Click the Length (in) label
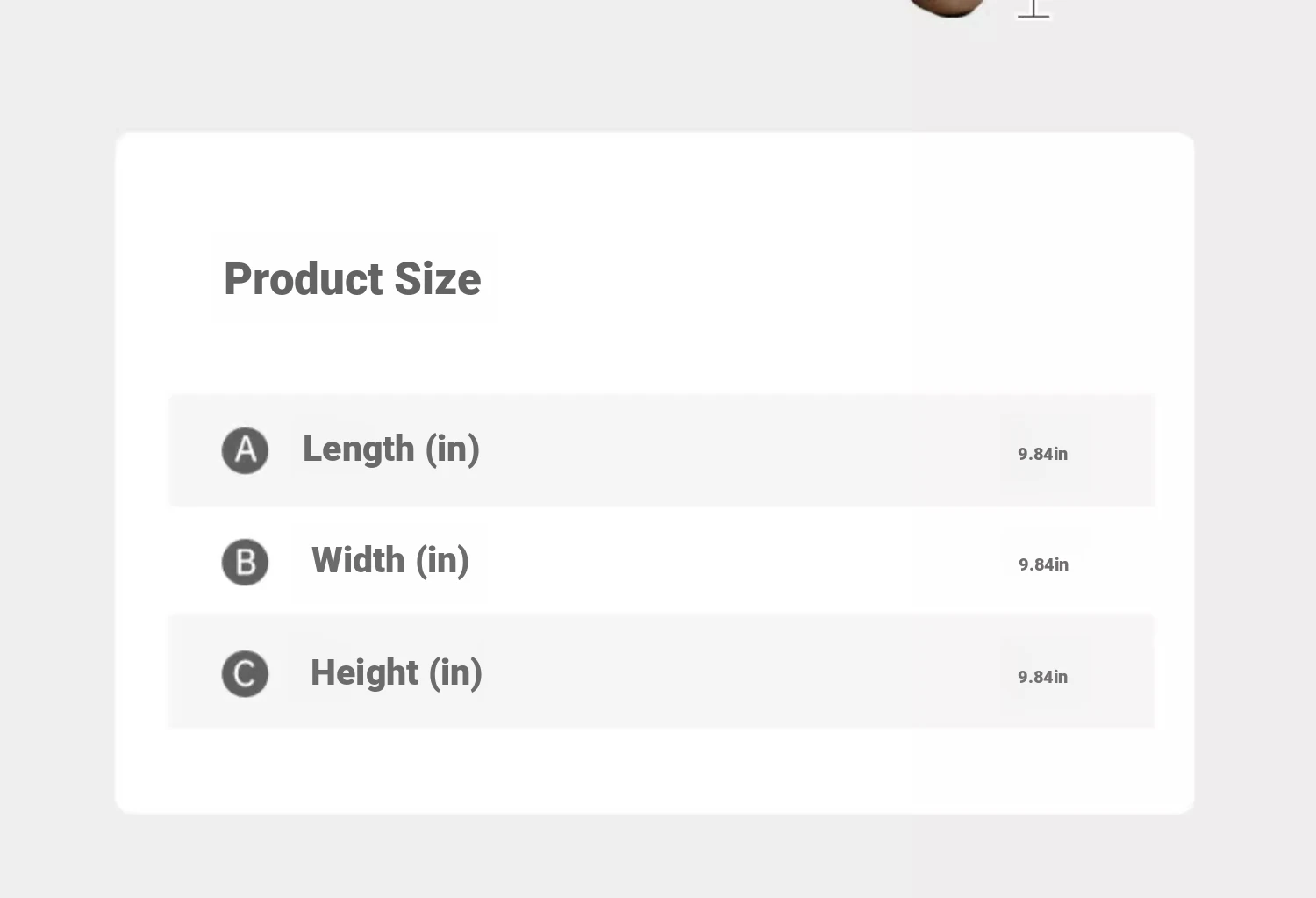Image resolution: width=1316 pixels, height=898 pixels. (x=391, y=449)
